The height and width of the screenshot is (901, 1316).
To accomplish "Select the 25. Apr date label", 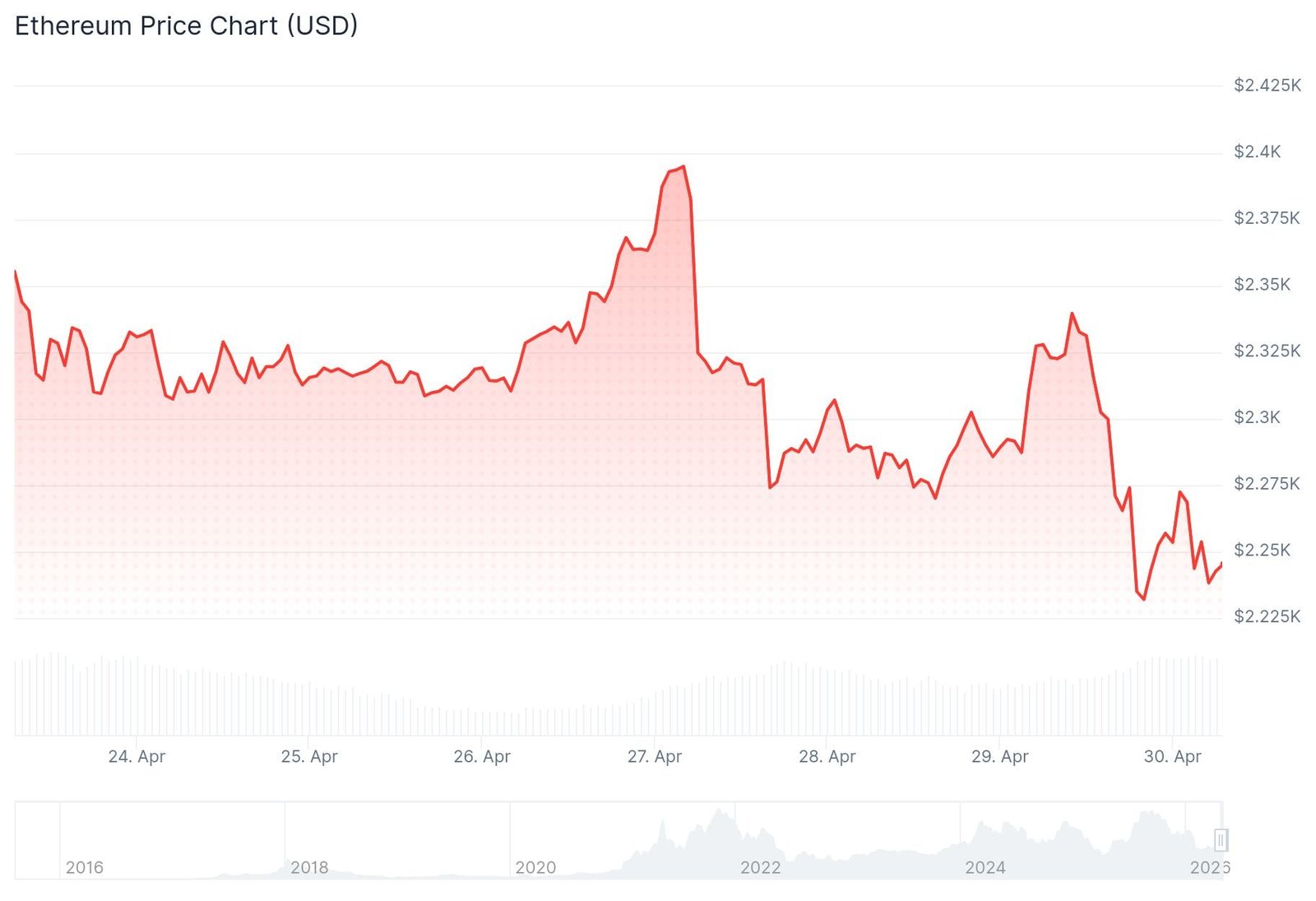I will pos(309,756).
